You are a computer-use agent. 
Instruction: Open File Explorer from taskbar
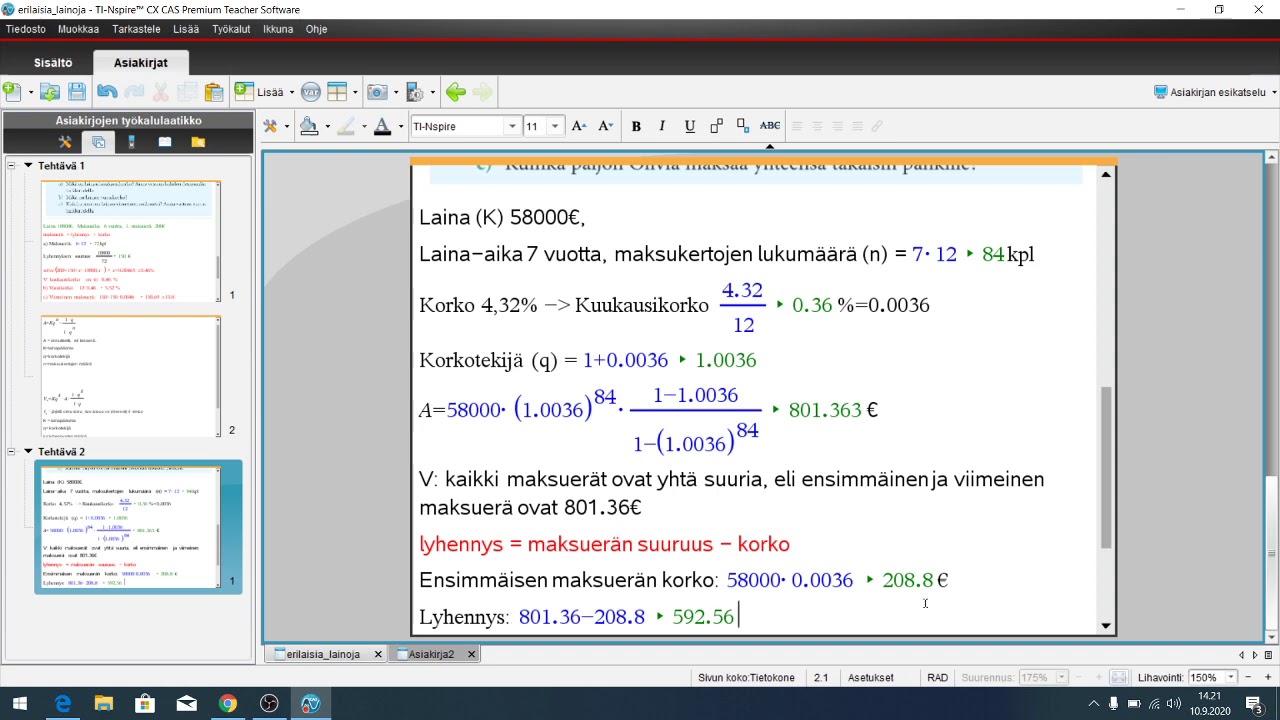coord(104,704)
